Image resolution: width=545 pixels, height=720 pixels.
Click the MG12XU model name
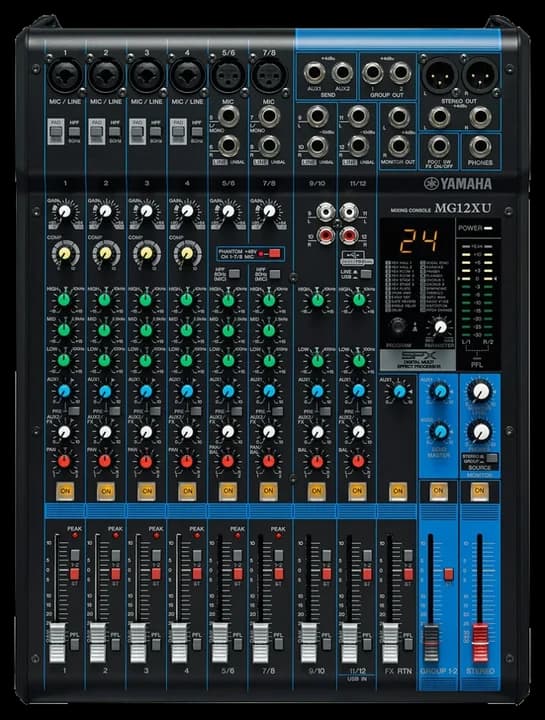(463, 208)
